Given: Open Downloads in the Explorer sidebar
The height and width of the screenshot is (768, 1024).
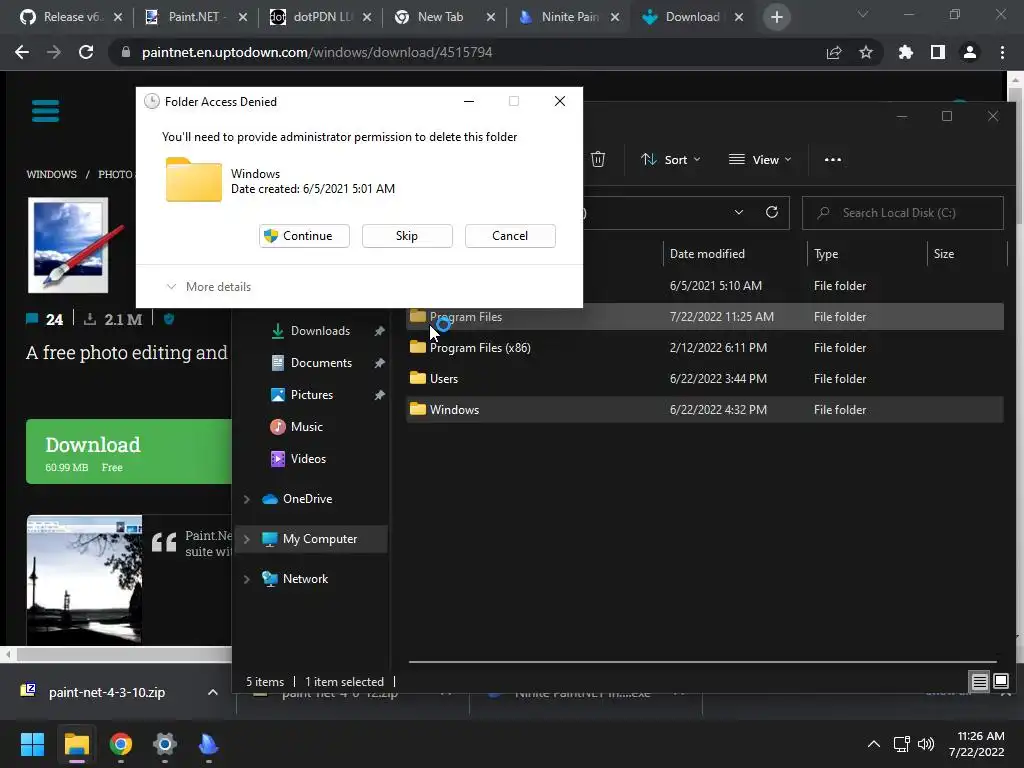Looking at the screenshot, I should click(x=320, y=331).
